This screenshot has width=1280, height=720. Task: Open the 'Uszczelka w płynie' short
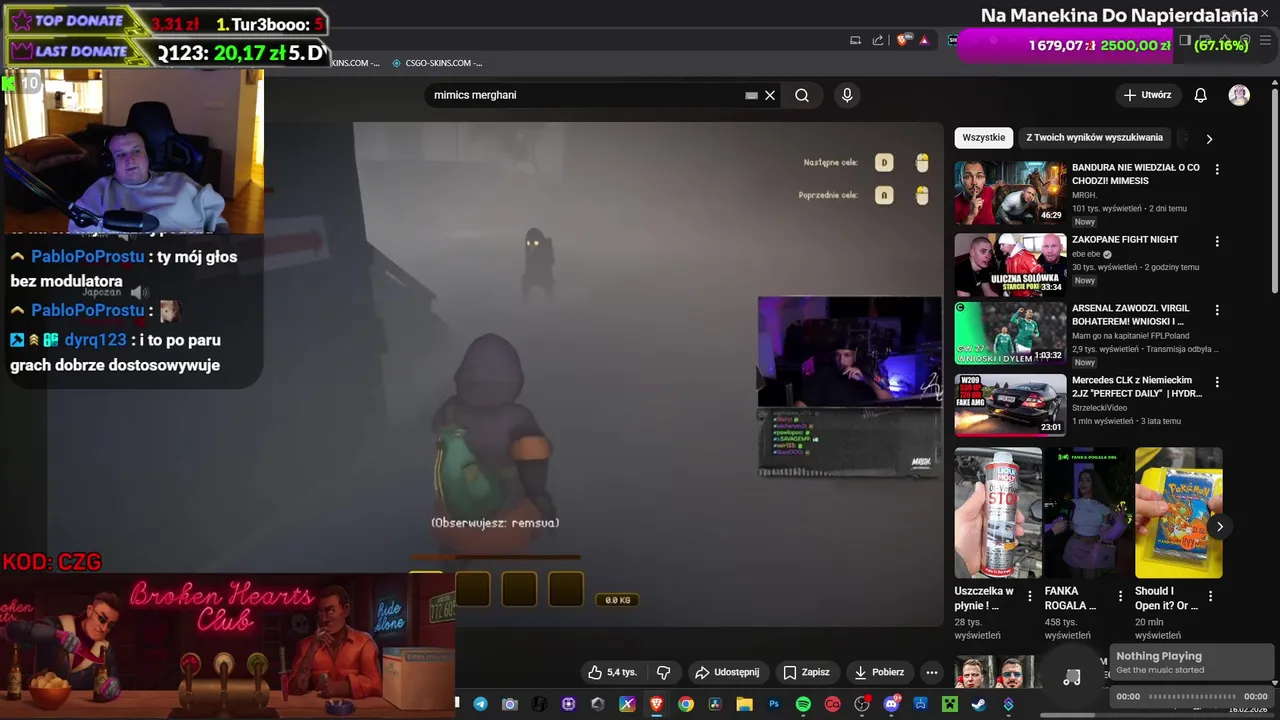pyautogui.click(x=998, y=512)
